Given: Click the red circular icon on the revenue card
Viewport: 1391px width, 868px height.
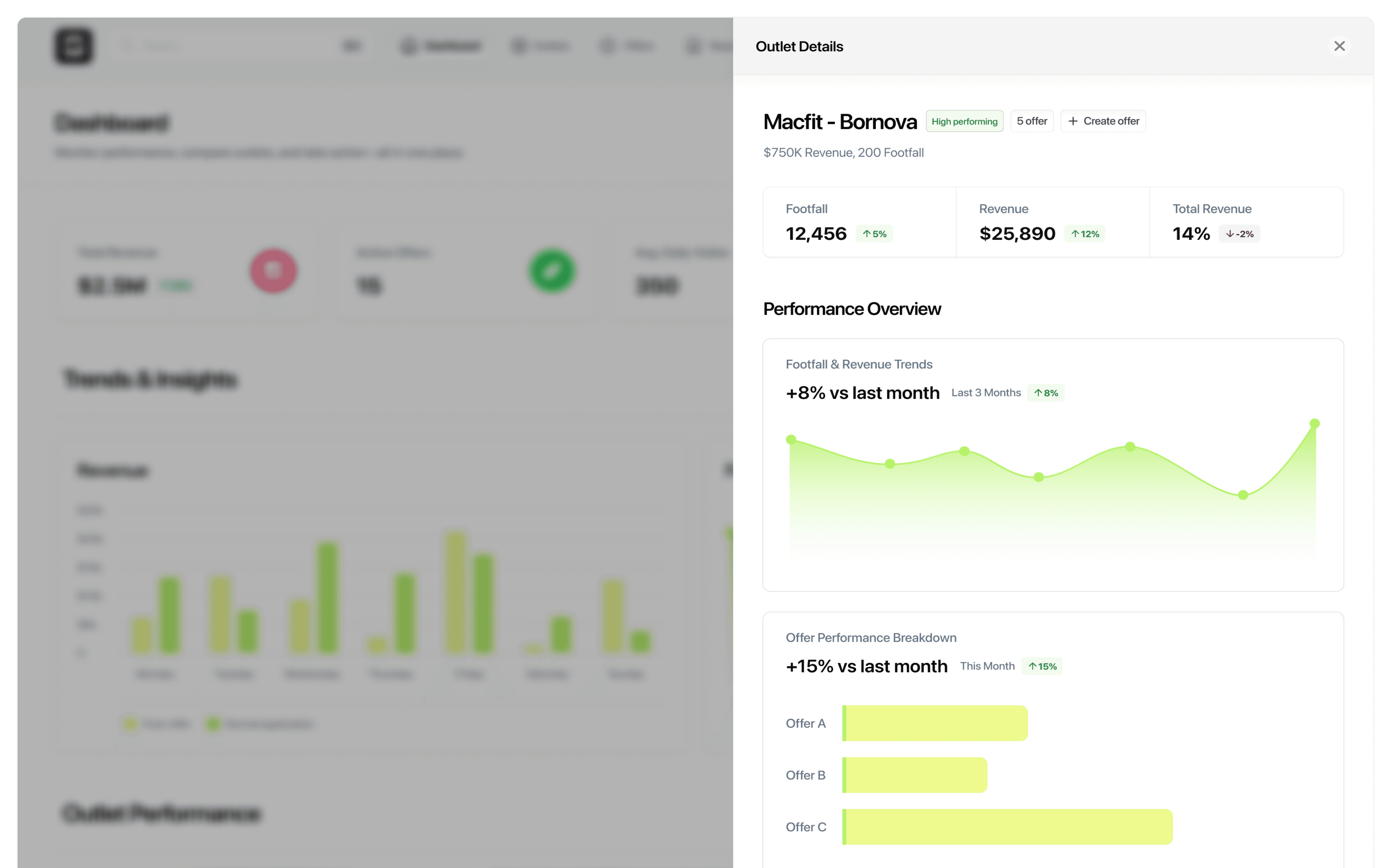Looking at the screenshot, I should pyautogui.click(x=273, y=271).
